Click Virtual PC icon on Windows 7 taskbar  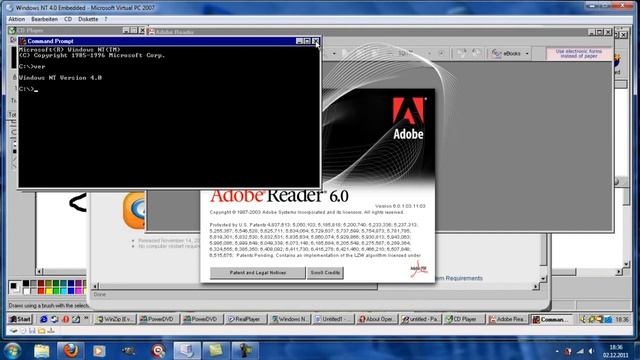[187, 351]
